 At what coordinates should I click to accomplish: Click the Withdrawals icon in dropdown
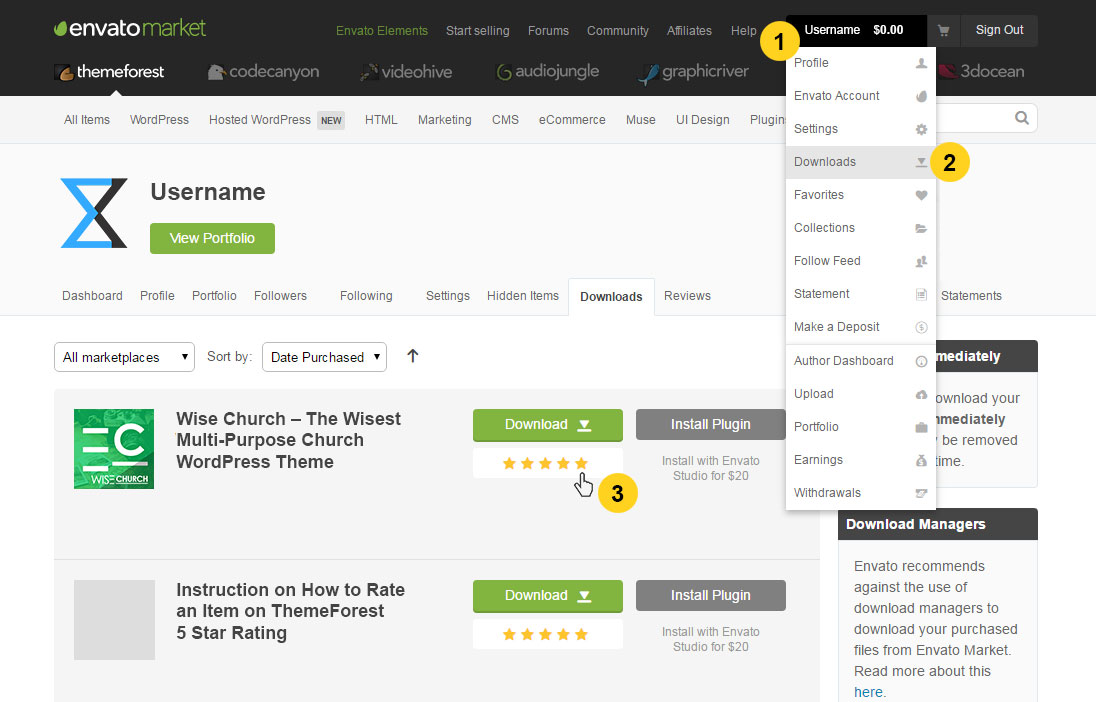pyautogui.click(x=921, y=493)
